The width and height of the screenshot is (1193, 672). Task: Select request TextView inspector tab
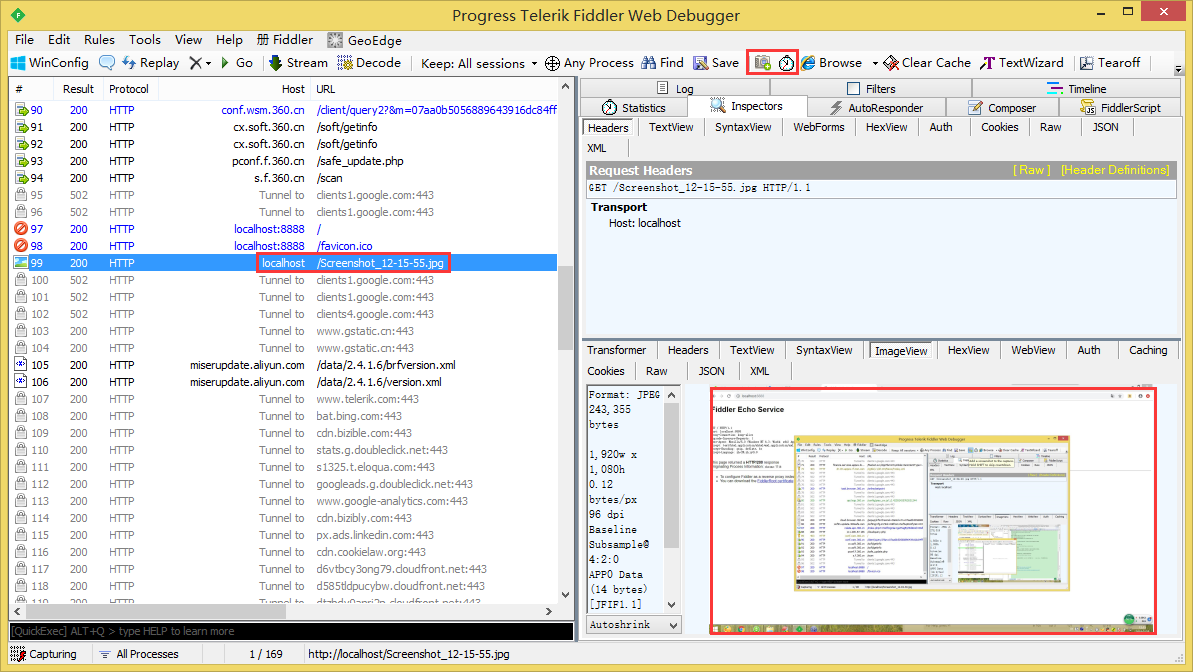coord(671,127)
